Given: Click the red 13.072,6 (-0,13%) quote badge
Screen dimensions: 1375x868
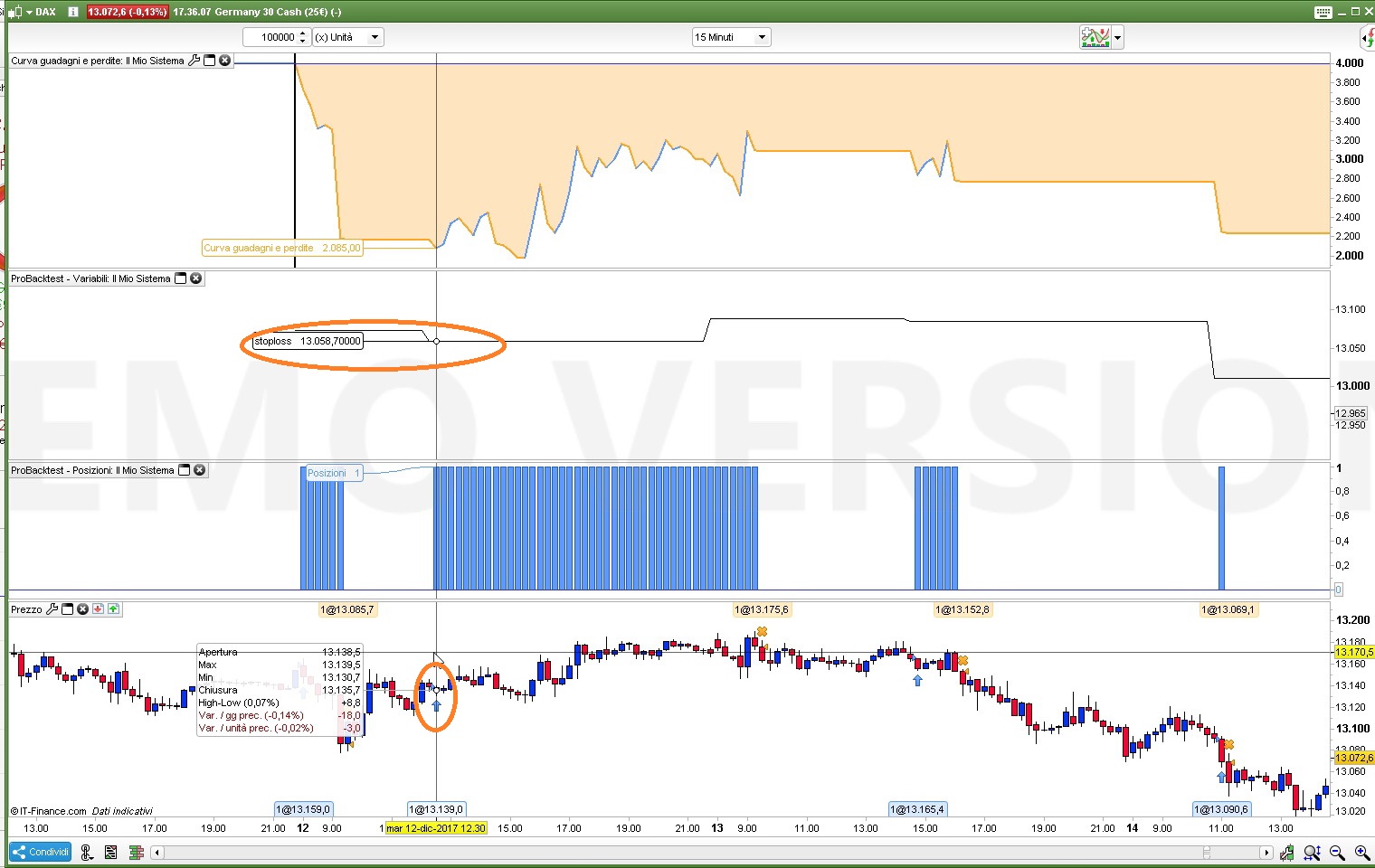Looking at the screenshot, I should point(128,12).
